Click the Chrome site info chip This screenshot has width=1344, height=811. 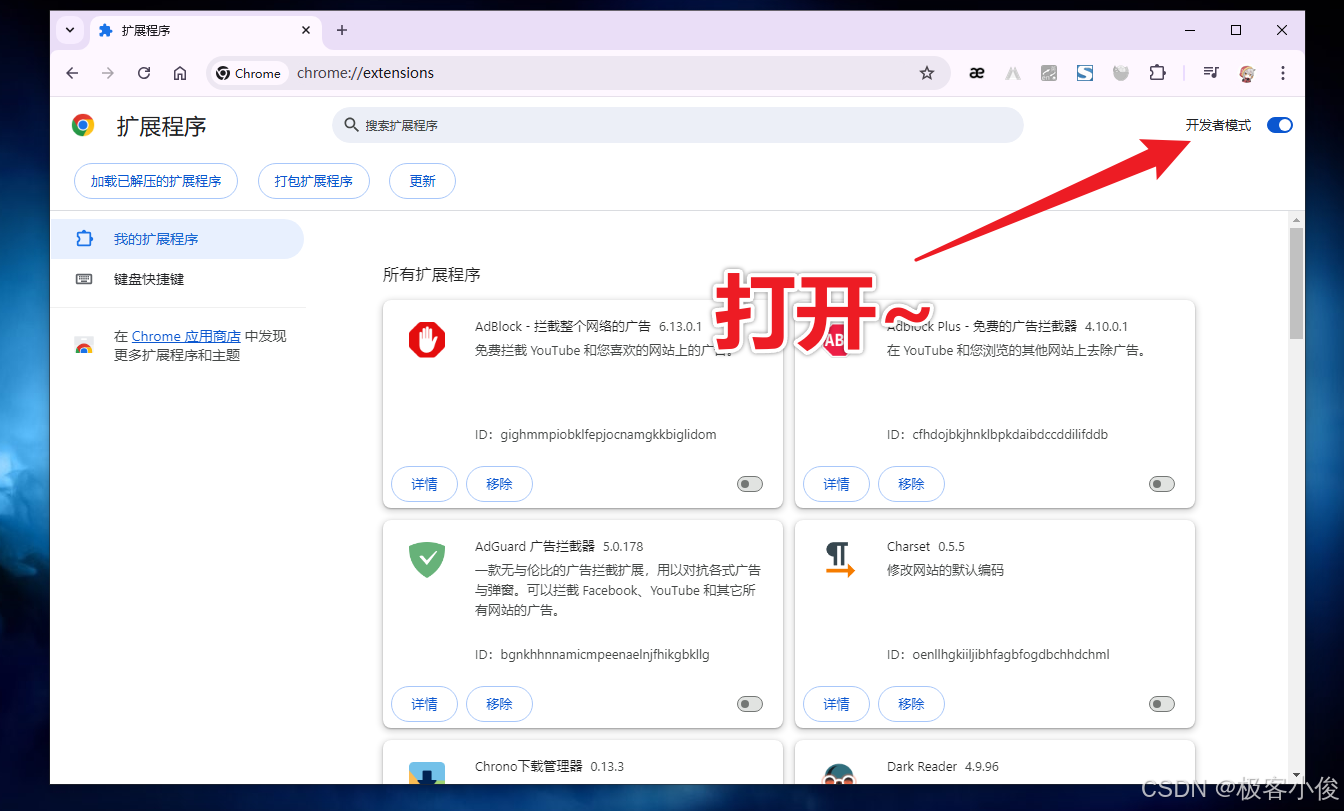(x=249, y=73)
